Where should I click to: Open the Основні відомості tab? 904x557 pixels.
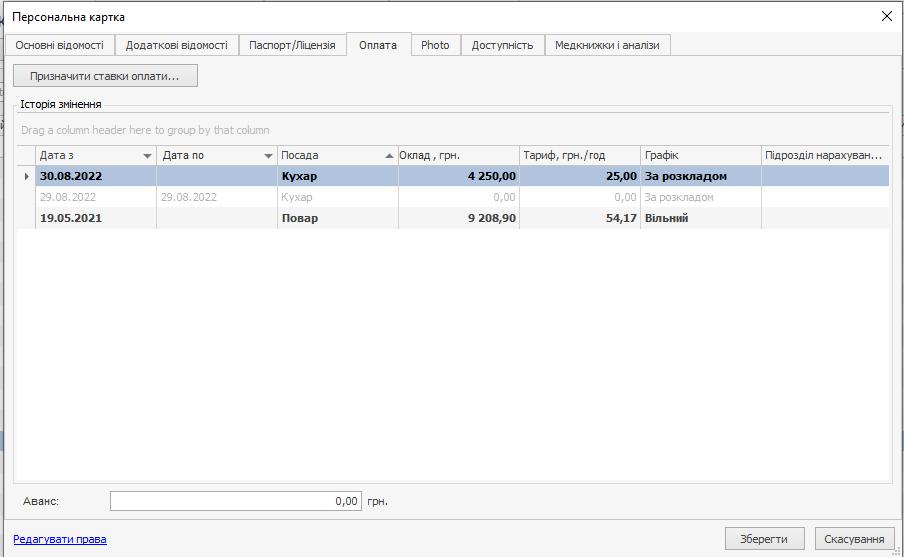point(59,45)
